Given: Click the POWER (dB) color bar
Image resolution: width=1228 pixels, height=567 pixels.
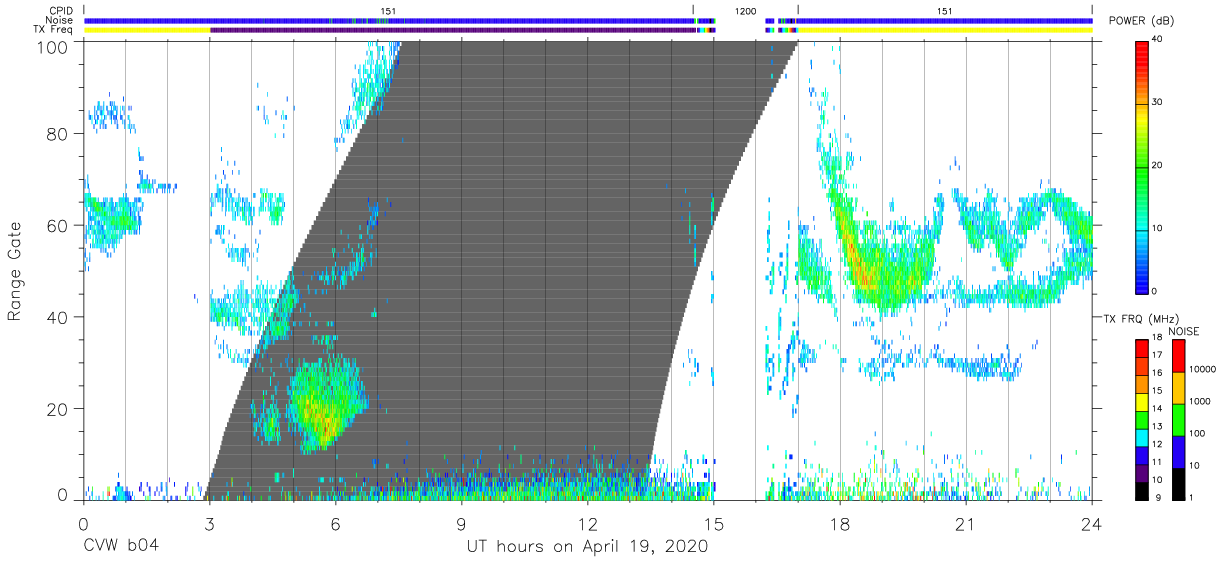Looking at the screenshot, I should click(x=1143, y=166).
